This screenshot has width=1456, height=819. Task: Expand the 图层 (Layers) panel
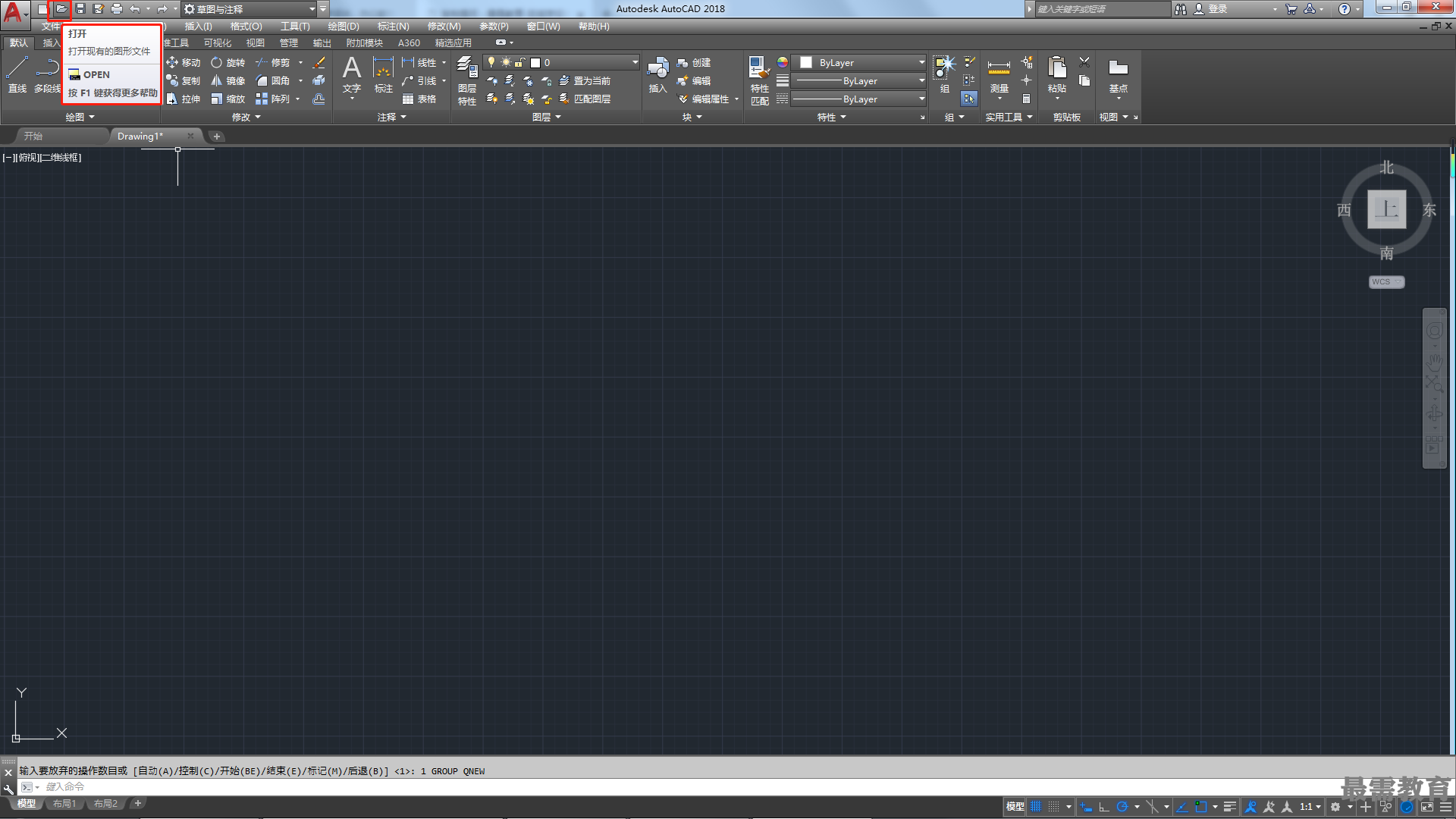click(547, 118)
